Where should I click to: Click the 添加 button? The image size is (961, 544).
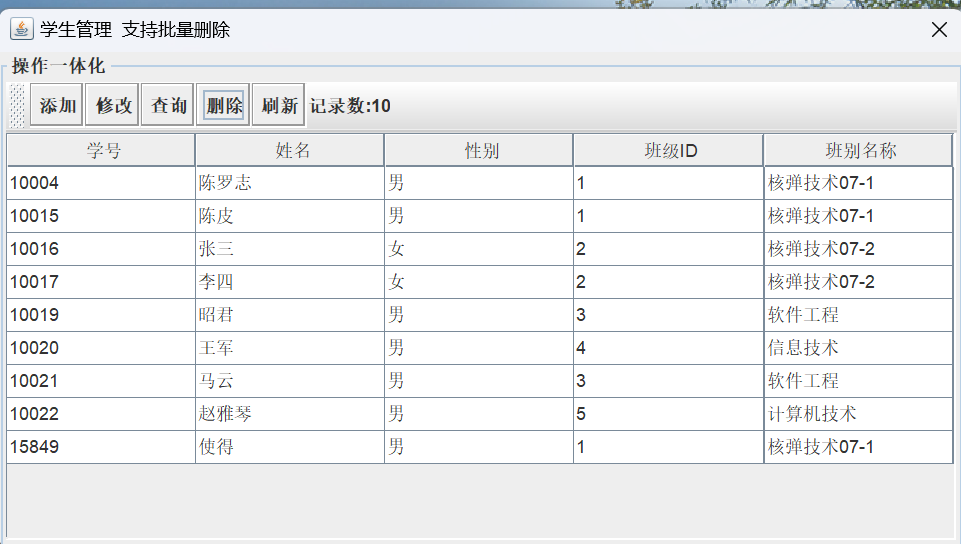tap(56, 105)
